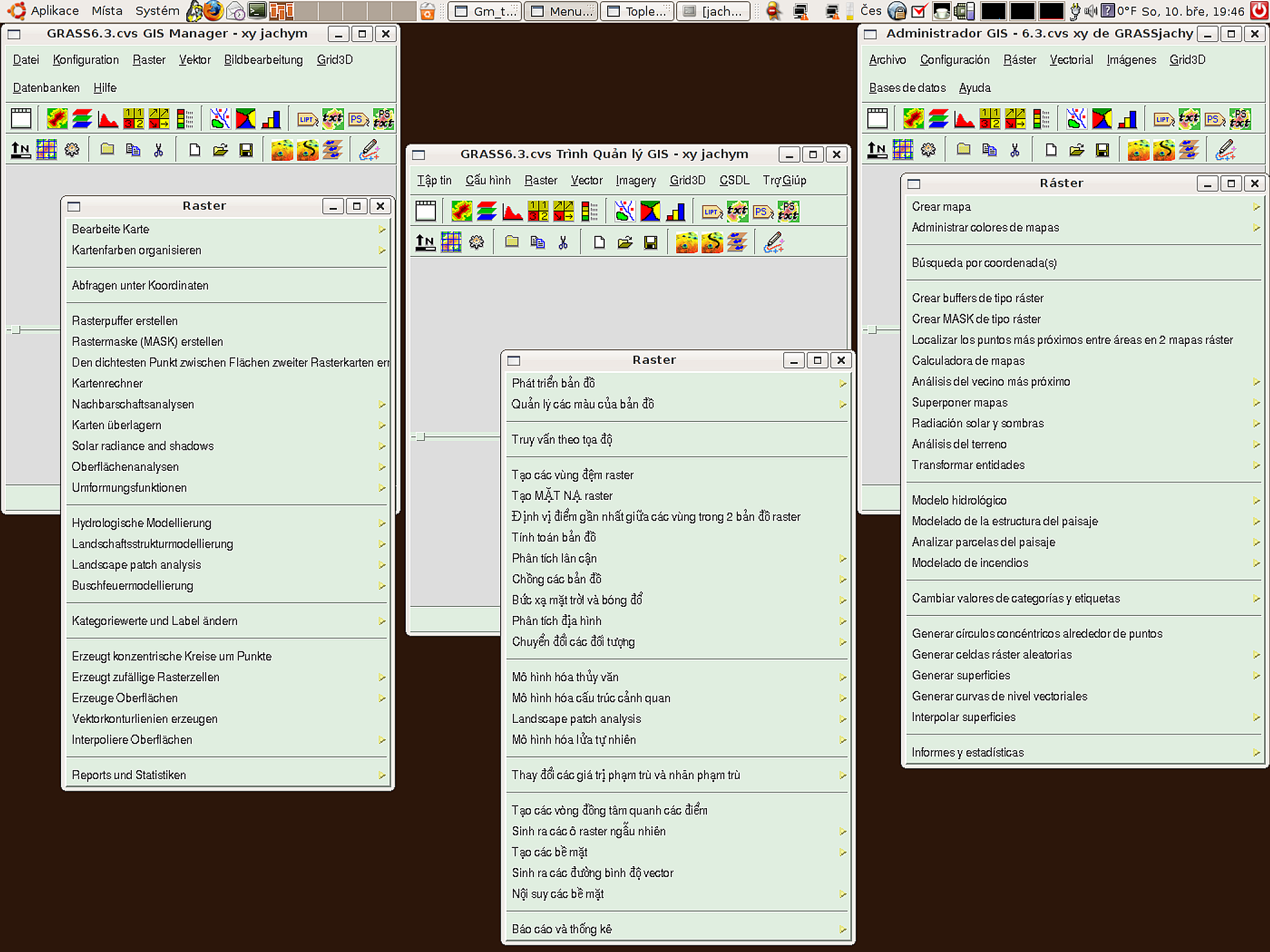Screen dimensions: 1270x952
Task: Open the Systém menu in top panel
Action: point(157,11)
